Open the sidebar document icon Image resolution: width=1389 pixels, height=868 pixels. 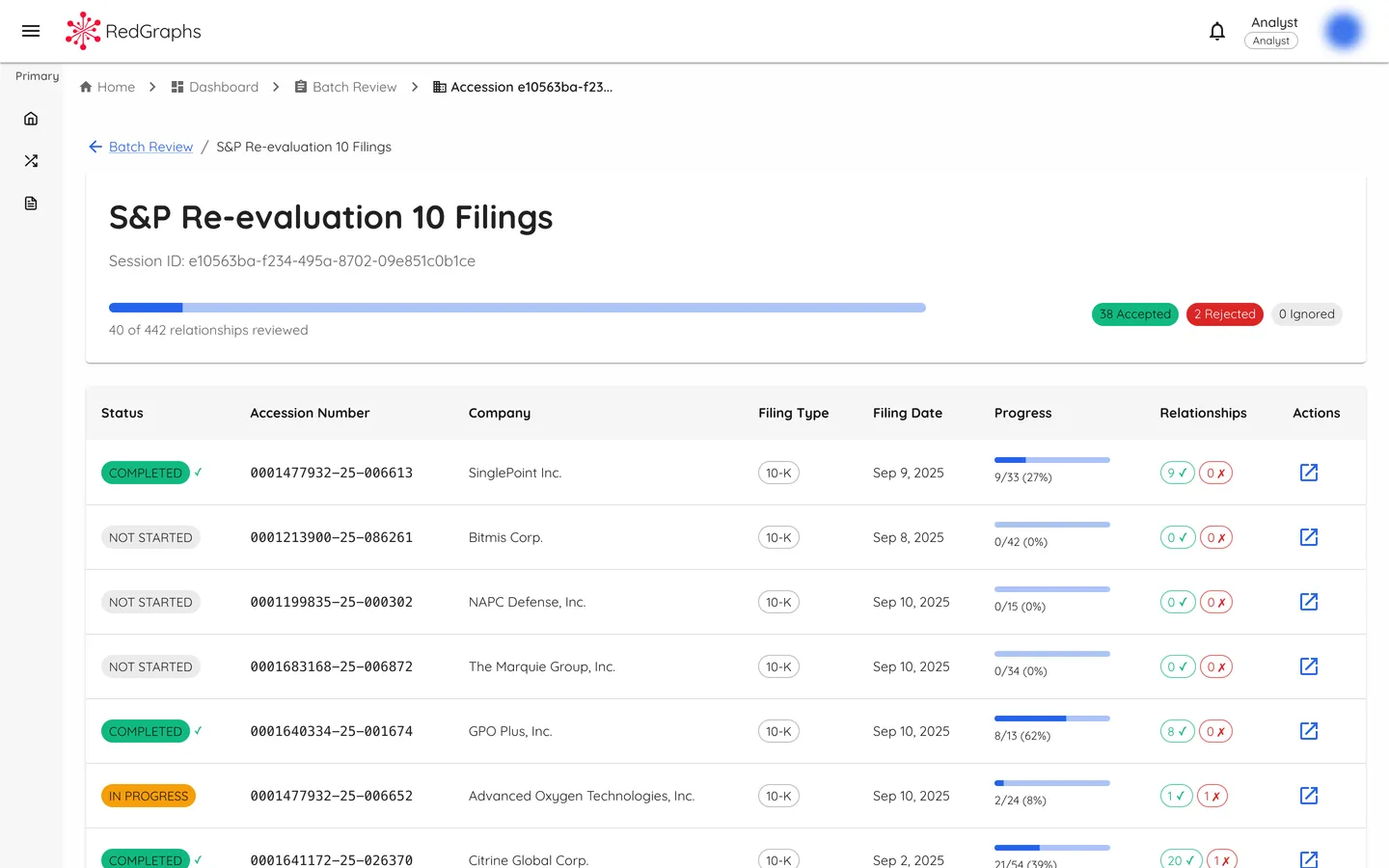(x=31, y=203)
